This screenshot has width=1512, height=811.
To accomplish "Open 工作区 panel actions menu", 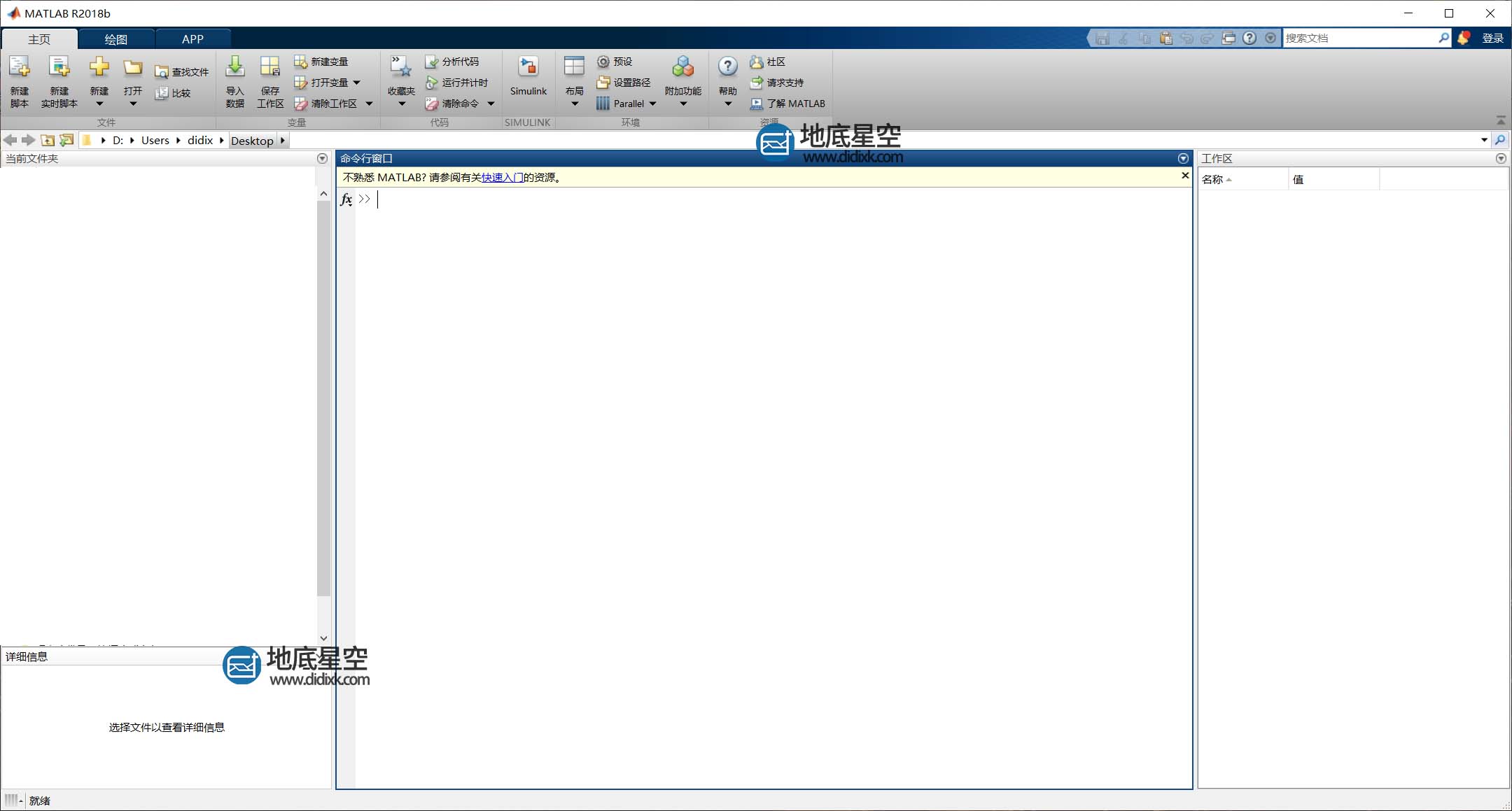I will (x=1501, y=159).
